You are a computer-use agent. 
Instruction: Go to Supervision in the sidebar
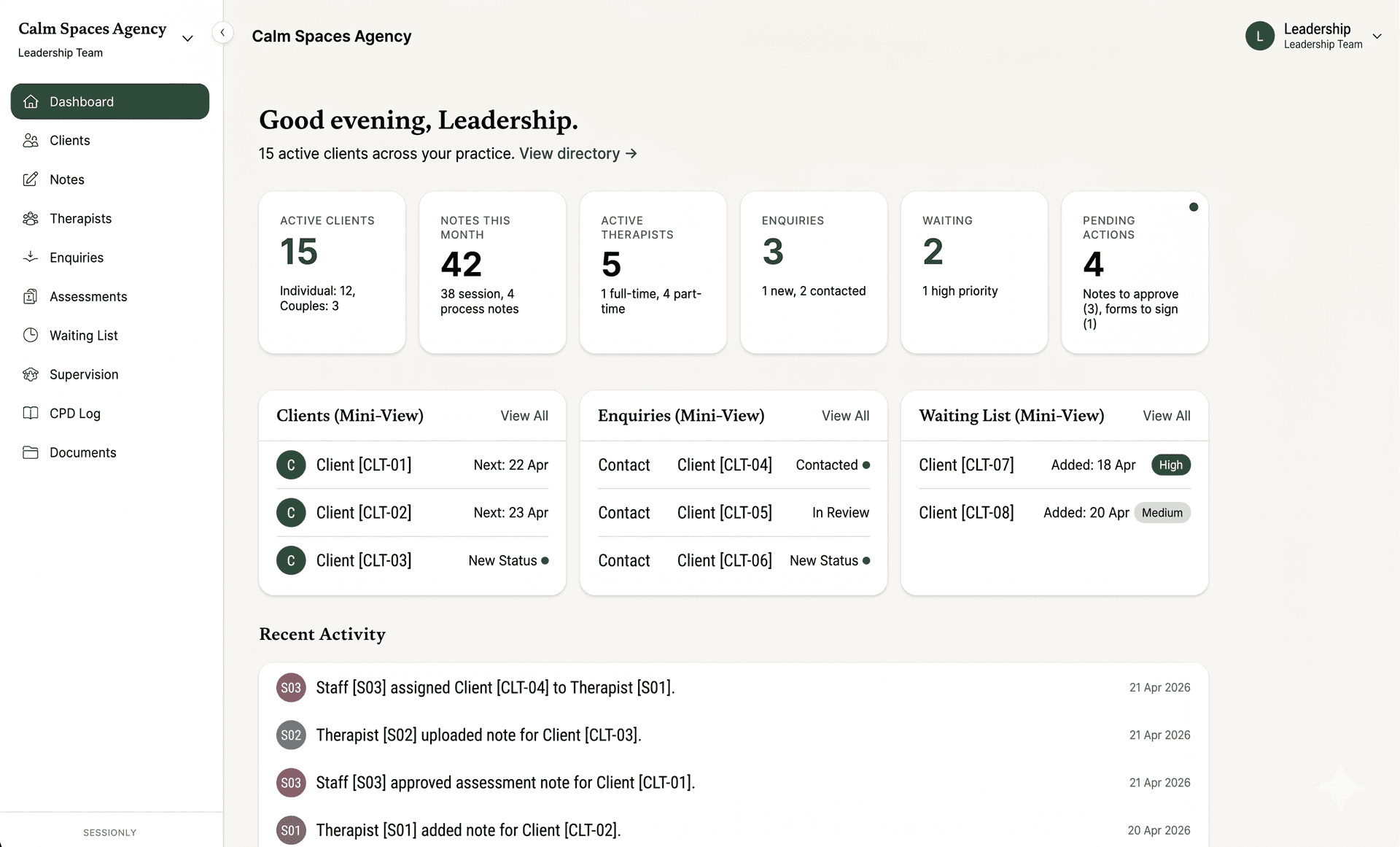[x=110, y=374]
